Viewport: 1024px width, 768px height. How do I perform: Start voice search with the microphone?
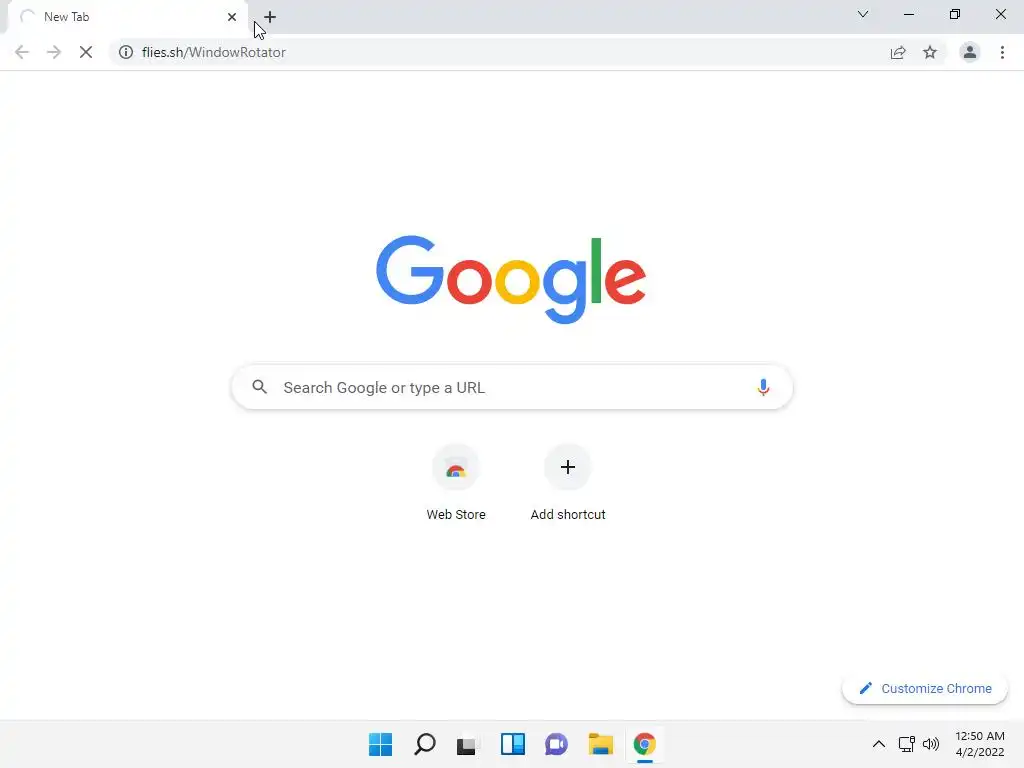[x=763, y=387]
